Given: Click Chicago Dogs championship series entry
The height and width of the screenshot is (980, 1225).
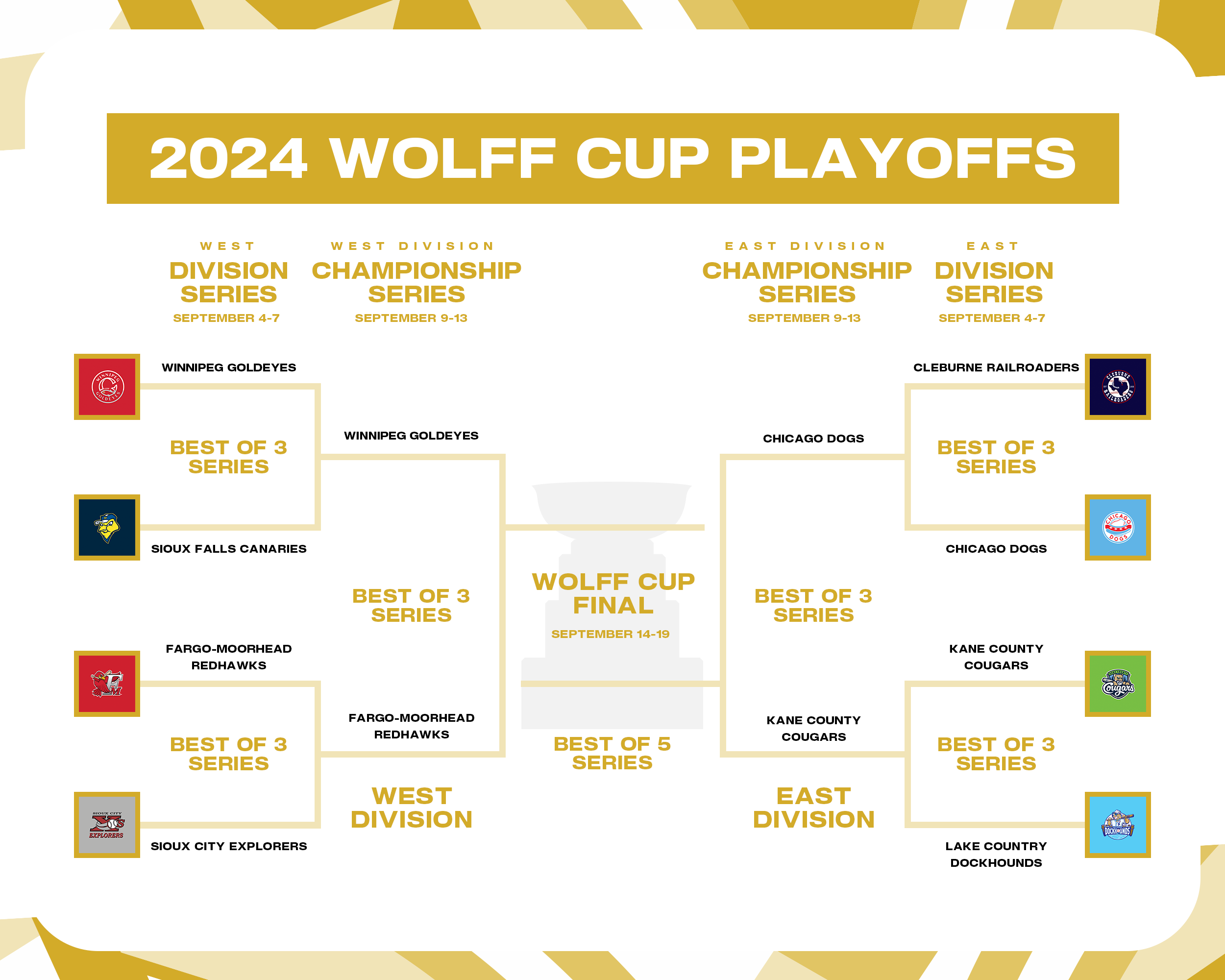Looking at the screenshot, I should 813,439.
